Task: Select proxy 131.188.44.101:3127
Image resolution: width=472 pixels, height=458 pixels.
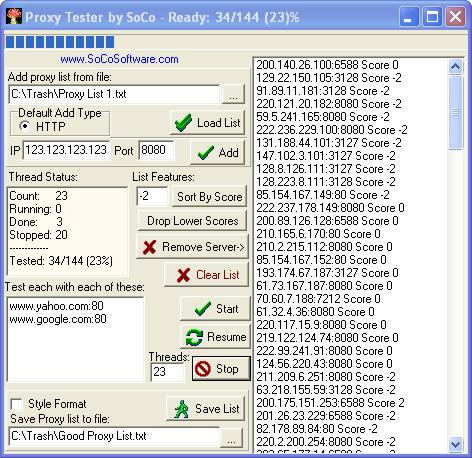Action: click(x=329, y=143)
